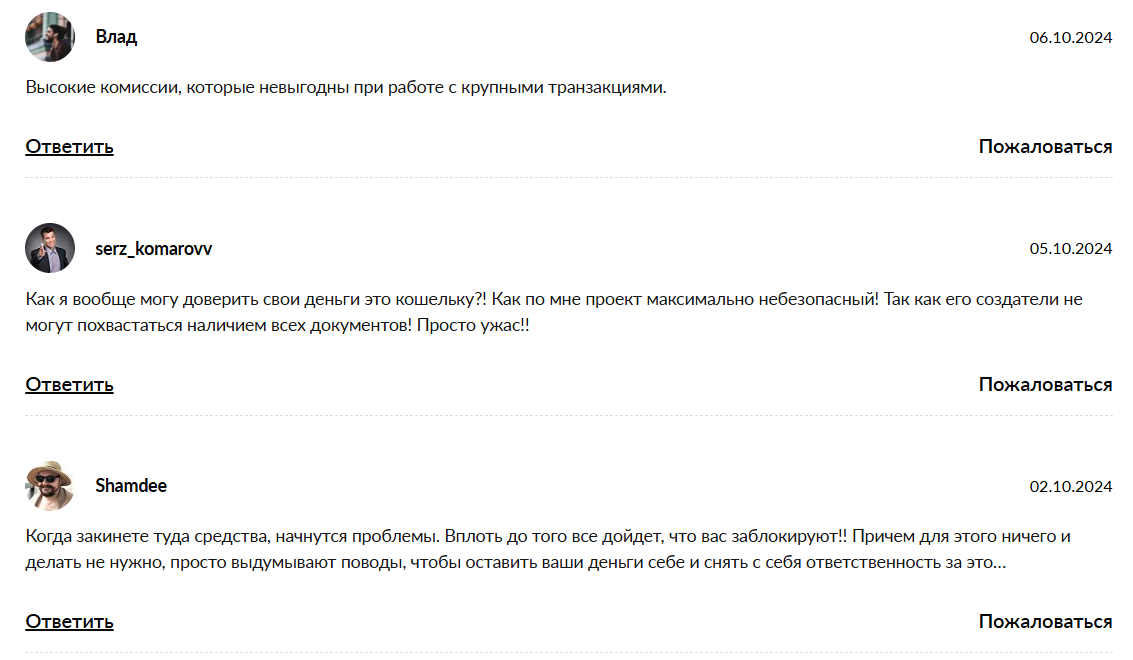This screenshot has height=660, width=1133.
Task: Click Пожаловаться under serz_komarovv's comment
Action: pyautogui.click(x=1046, y=385)
